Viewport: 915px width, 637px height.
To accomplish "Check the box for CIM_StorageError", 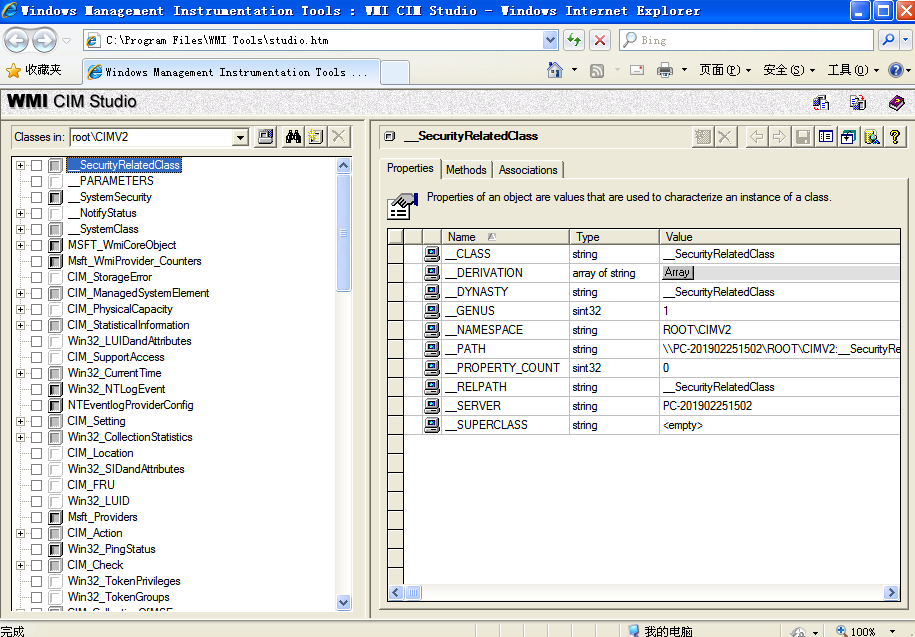I will [x=36, y=277].
